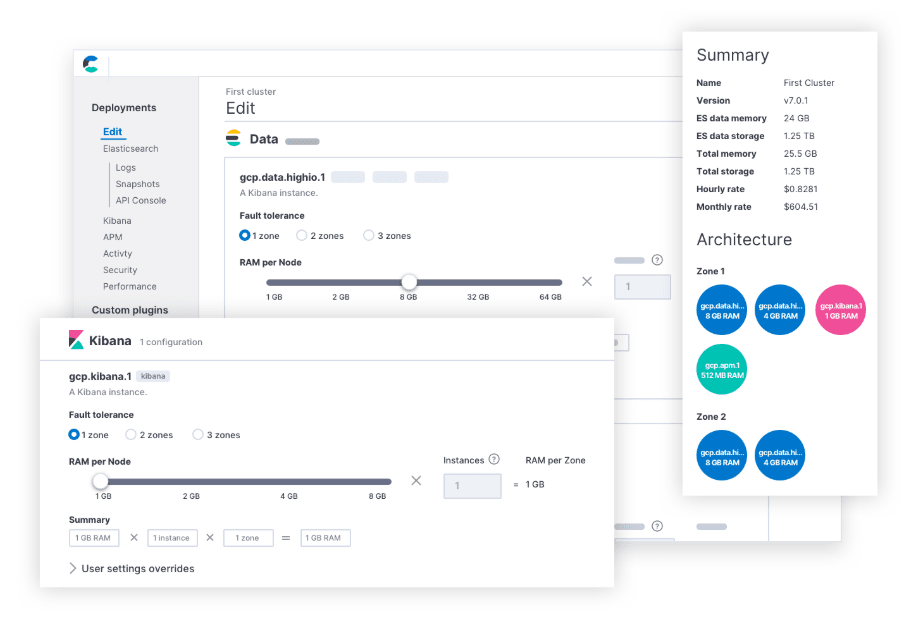This screenshot has width=915, height=620.
Task: Click the Elasticsearch icon beside the Data heading
Action: click(x=233, y=138)
